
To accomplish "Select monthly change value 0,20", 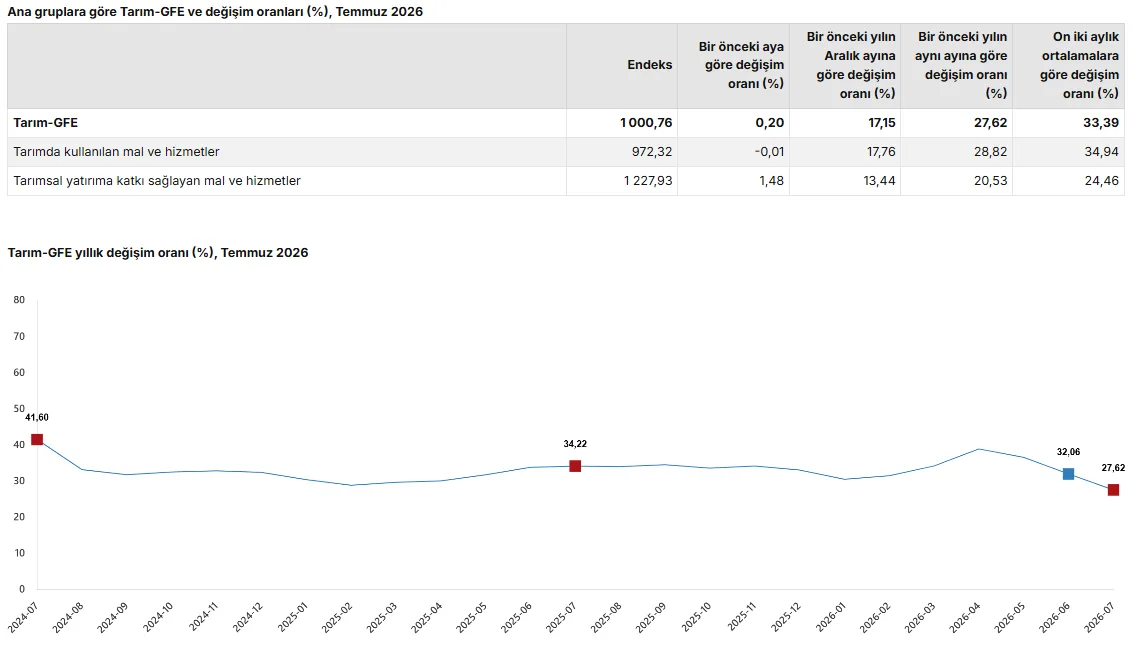I will [x=770, y=123].
